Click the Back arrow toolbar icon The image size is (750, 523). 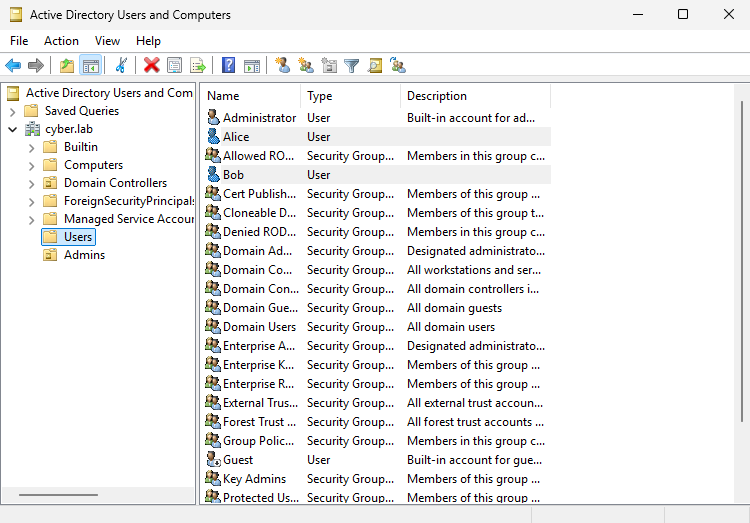pyautogui.click(x=13, y=65)
